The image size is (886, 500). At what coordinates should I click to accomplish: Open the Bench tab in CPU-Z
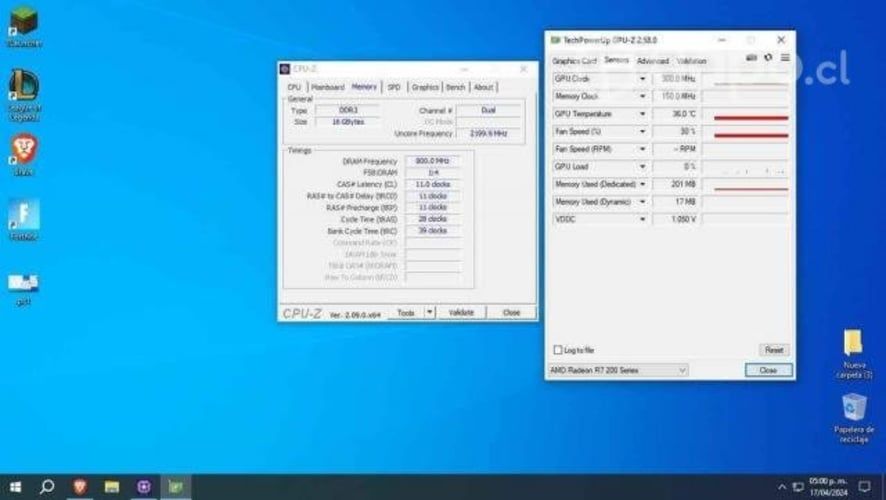pyautogui.click(x=455, y=87)
